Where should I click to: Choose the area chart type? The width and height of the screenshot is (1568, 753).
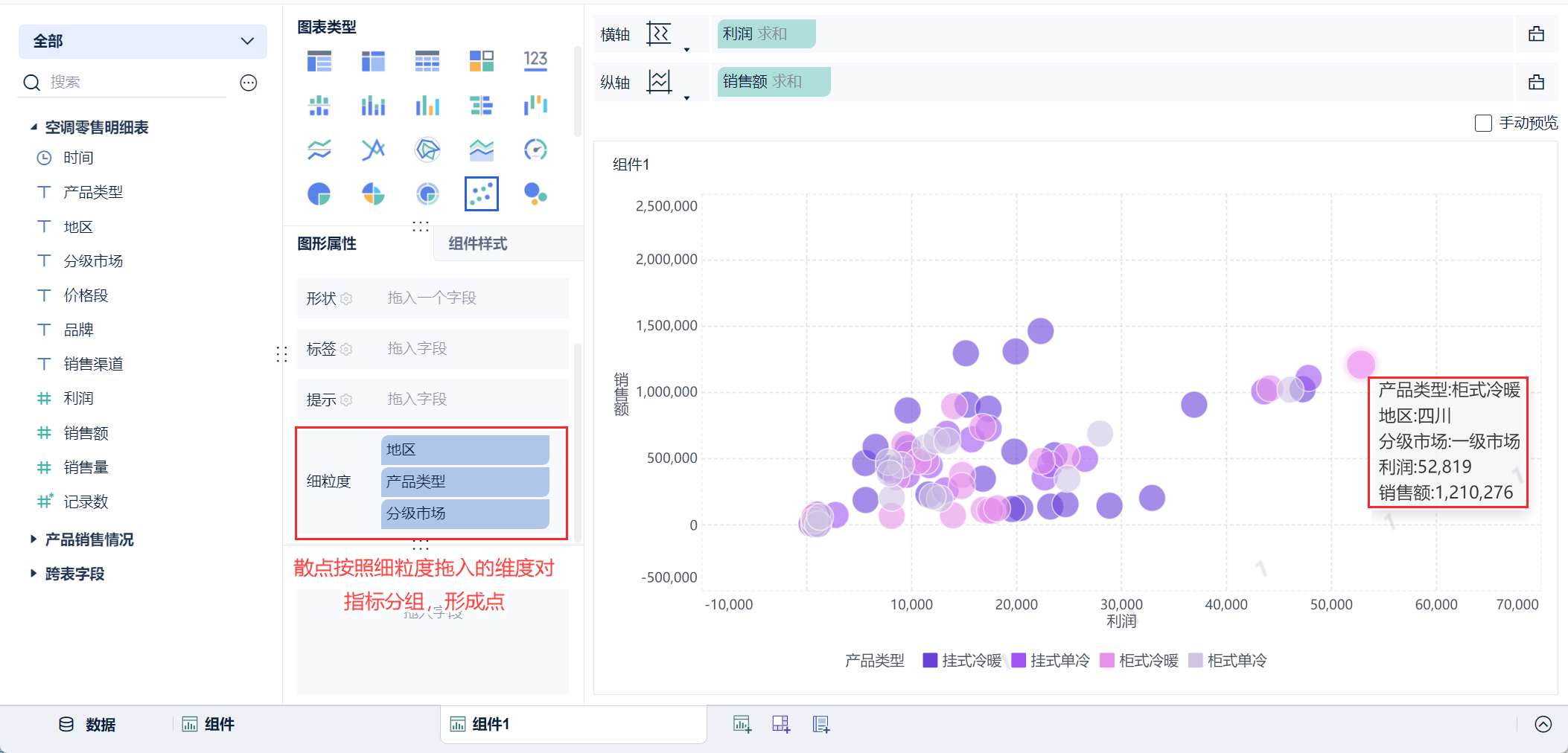(x=482, y=150)
